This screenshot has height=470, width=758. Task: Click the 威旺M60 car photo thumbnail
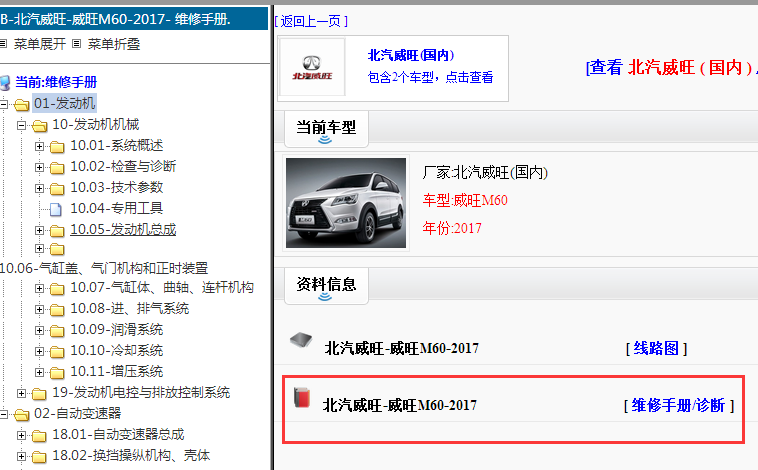pos(346,203)
